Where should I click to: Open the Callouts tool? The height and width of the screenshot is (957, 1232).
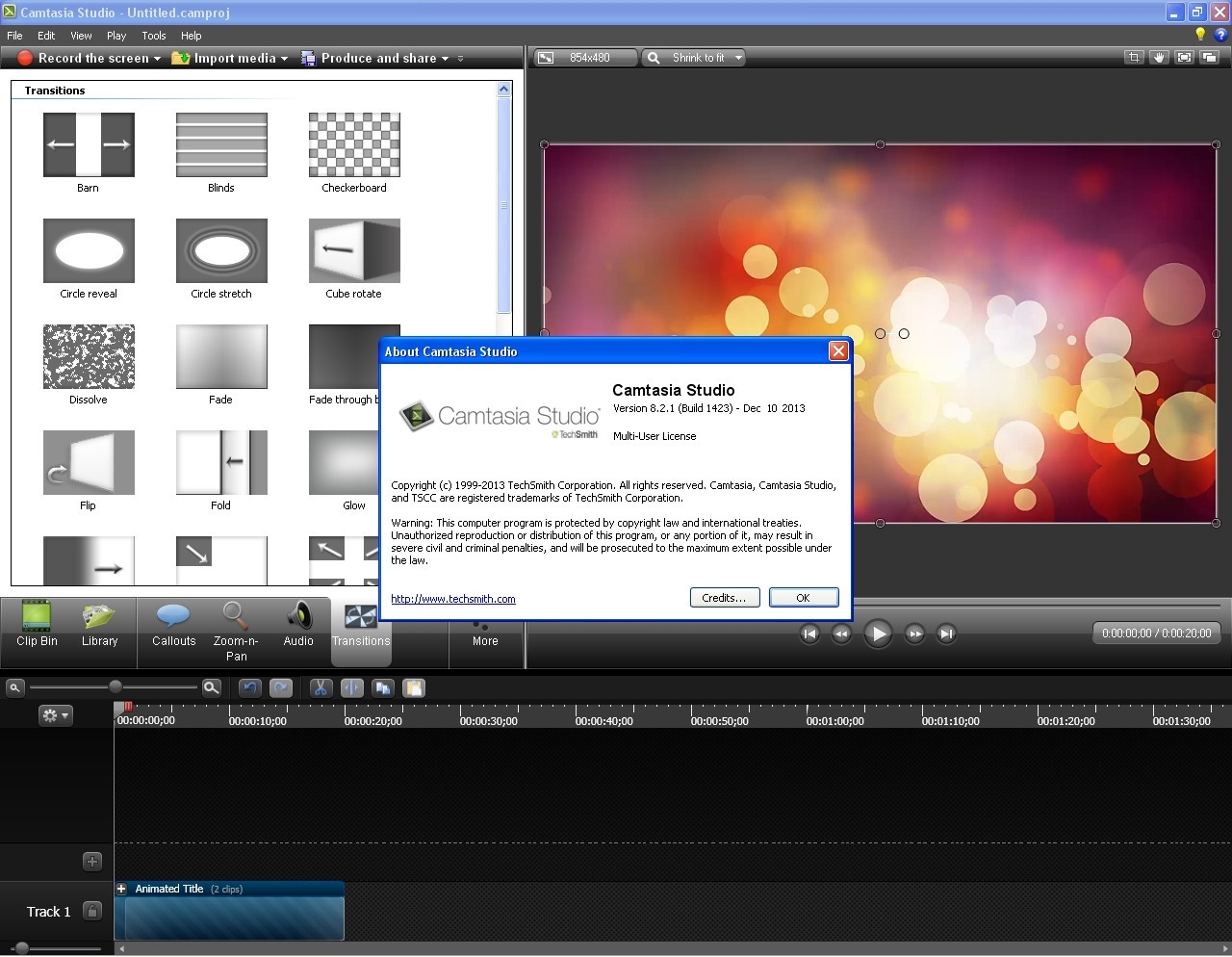pyautogui.click(x=173, y=626)
